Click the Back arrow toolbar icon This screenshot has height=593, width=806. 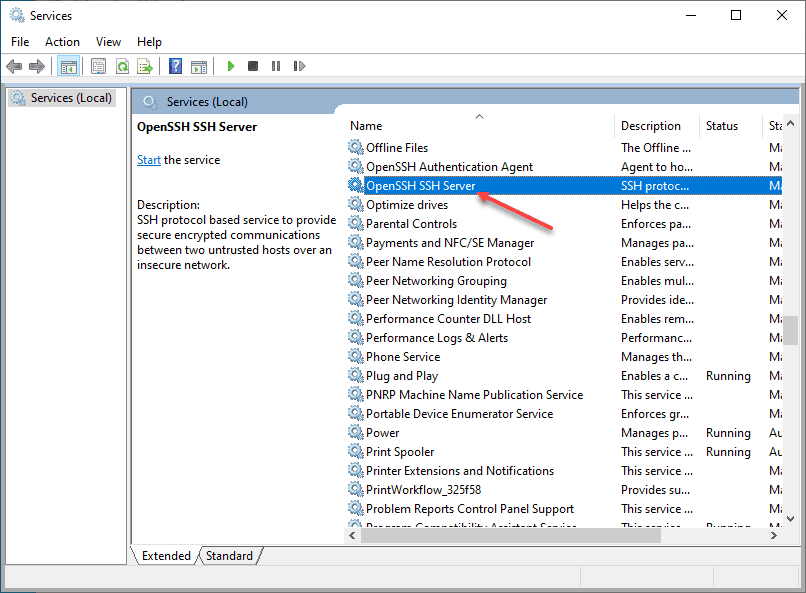tap(14, 66)
